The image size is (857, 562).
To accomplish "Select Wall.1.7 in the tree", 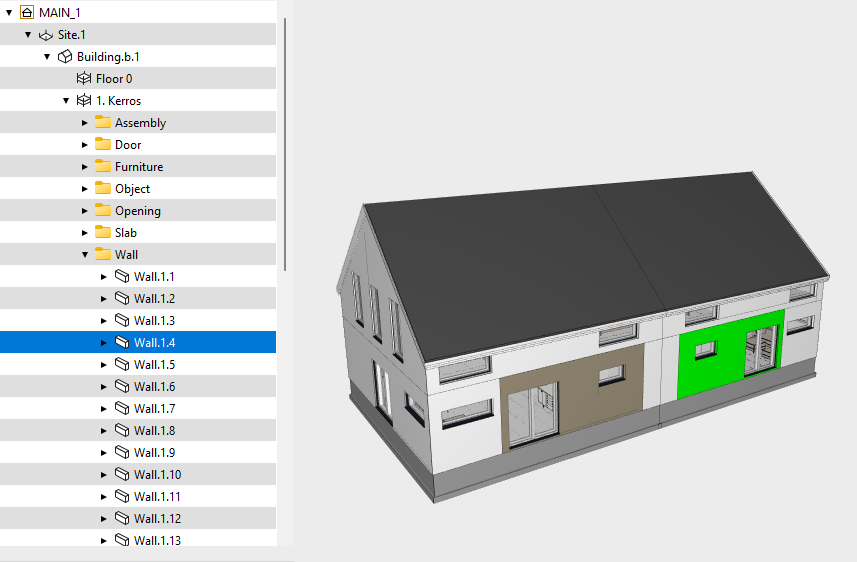I will click(154, 409).
